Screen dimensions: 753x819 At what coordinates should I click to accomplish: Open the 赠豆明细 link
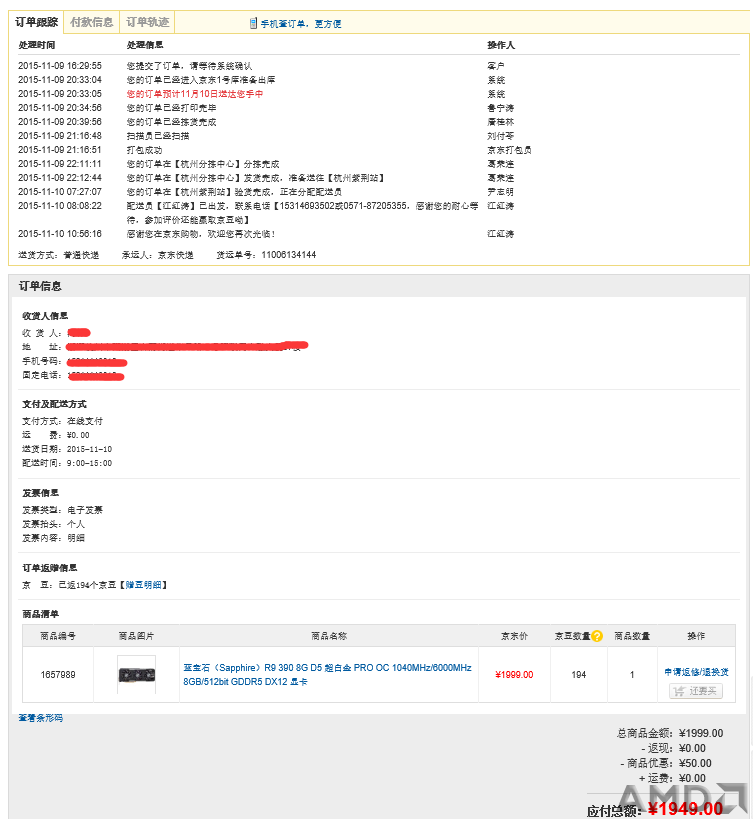pos(144,585)
